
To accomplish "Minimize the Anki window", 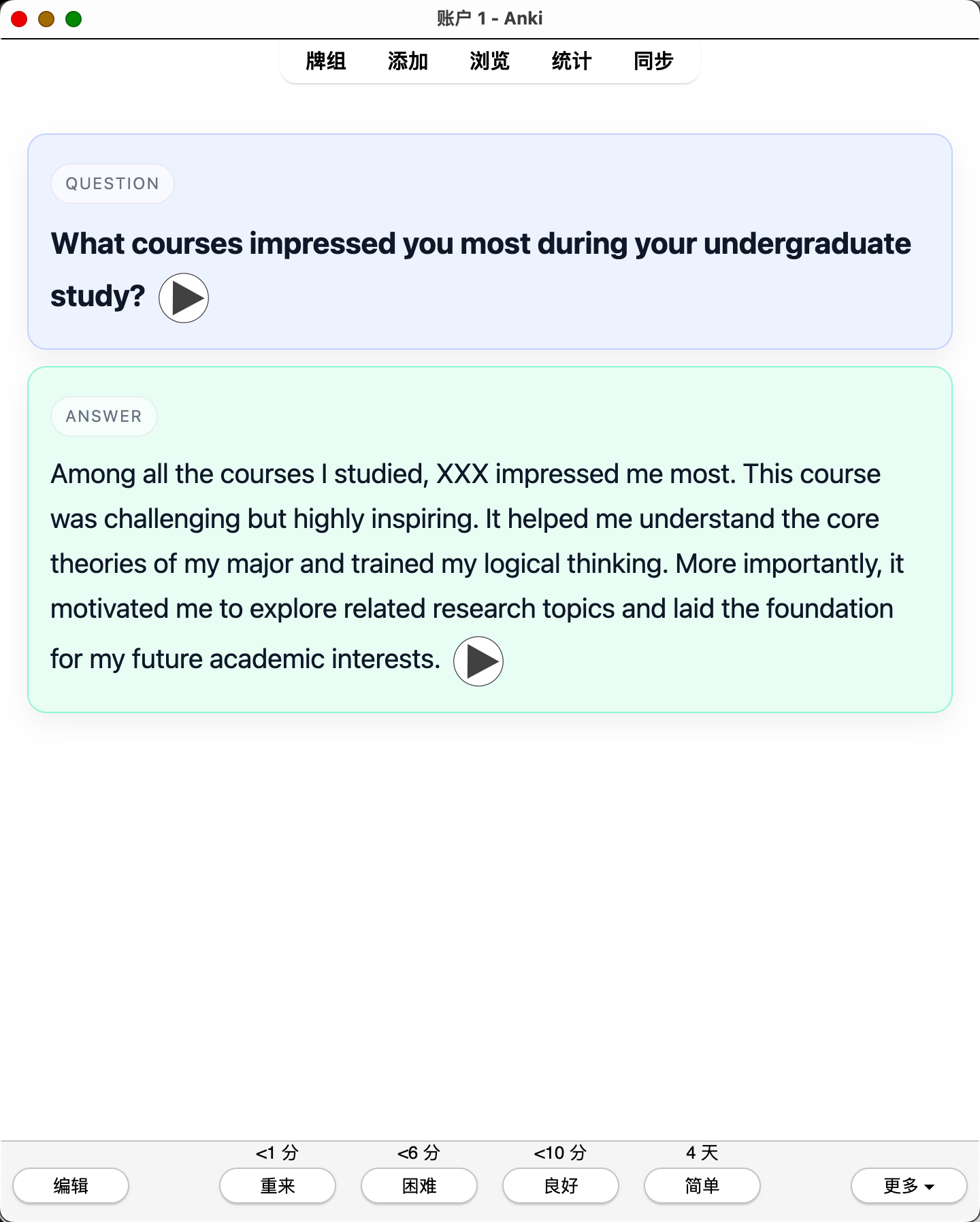I will [x=46, y=19].
